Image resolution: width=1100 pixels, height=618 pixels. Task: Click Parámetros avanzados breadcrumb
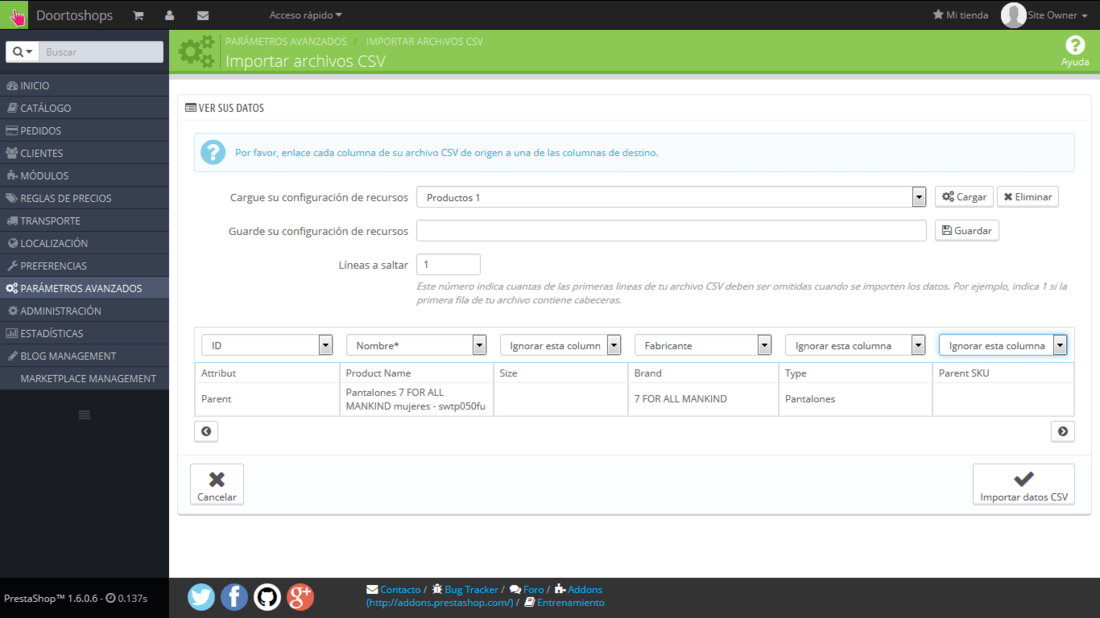286,41
